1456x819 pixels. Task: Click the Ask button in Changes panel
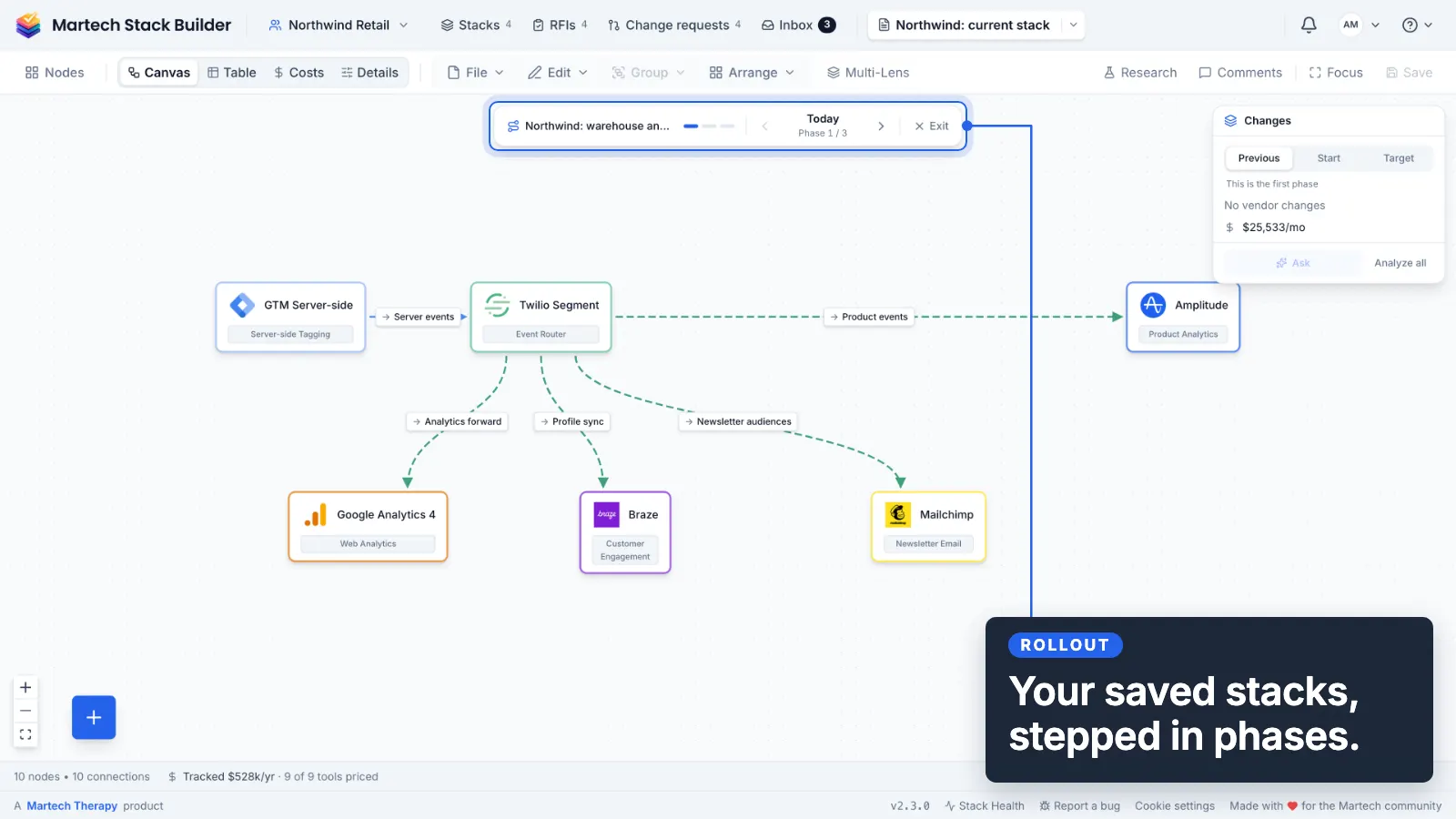pos(1292,262)
